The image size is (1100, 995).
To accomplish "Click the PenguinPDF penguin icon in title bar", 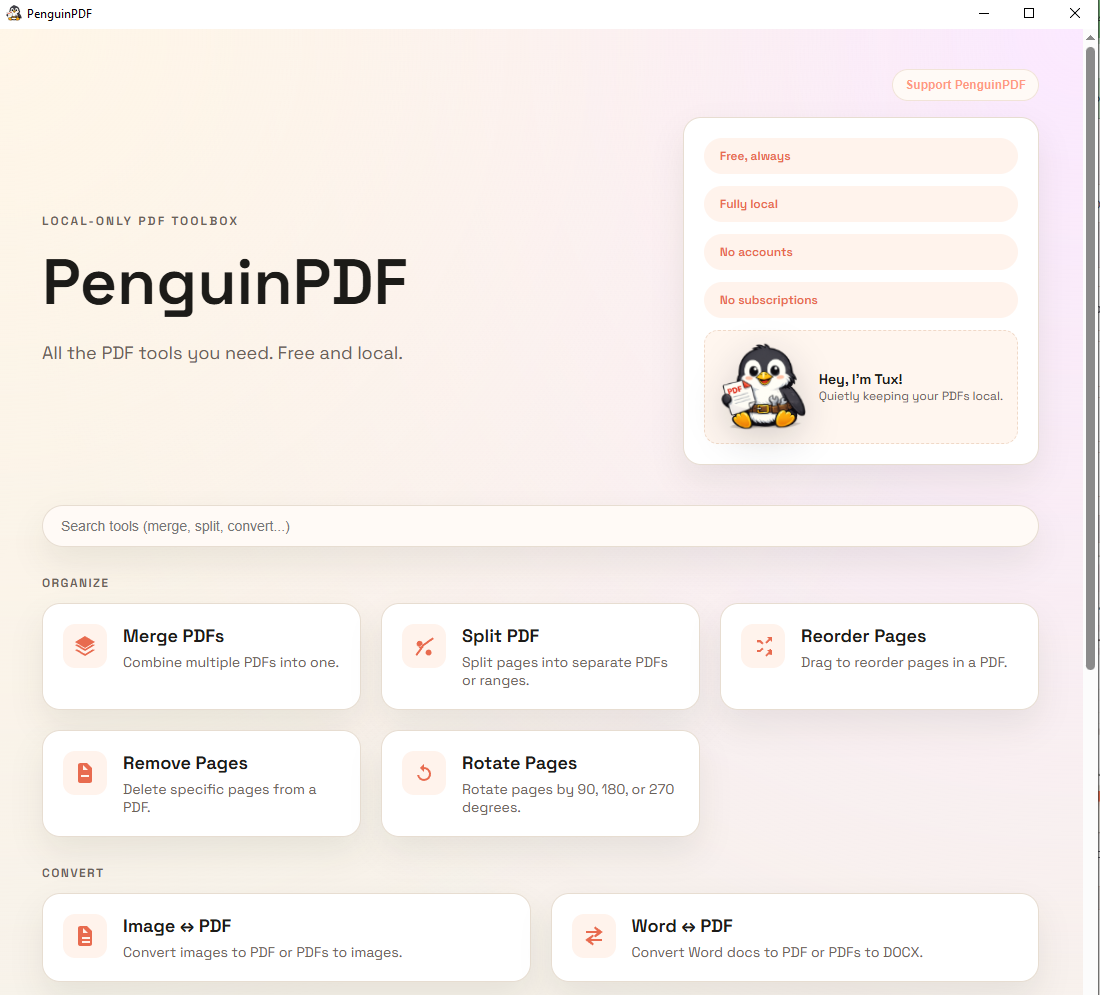I will pyautogui.click(x=14, y=13).
